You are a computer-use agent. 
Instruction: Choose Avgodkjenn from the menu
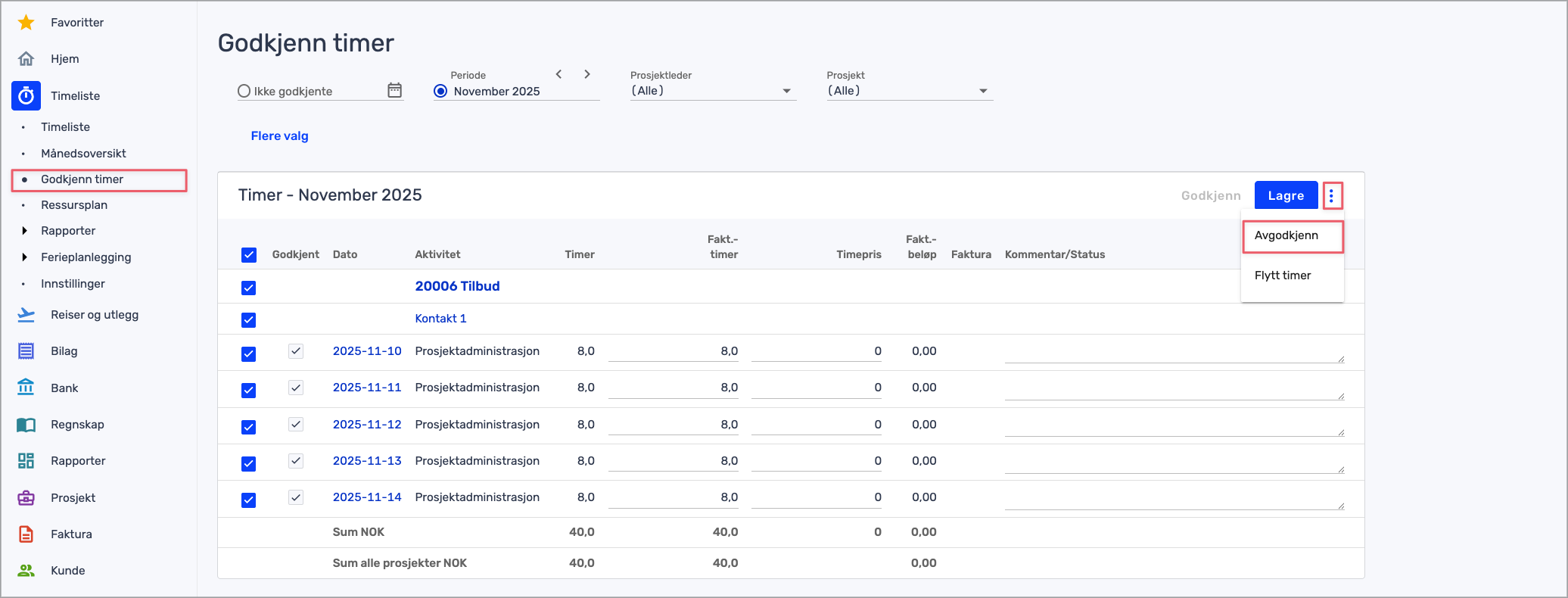pos(1286,235)
